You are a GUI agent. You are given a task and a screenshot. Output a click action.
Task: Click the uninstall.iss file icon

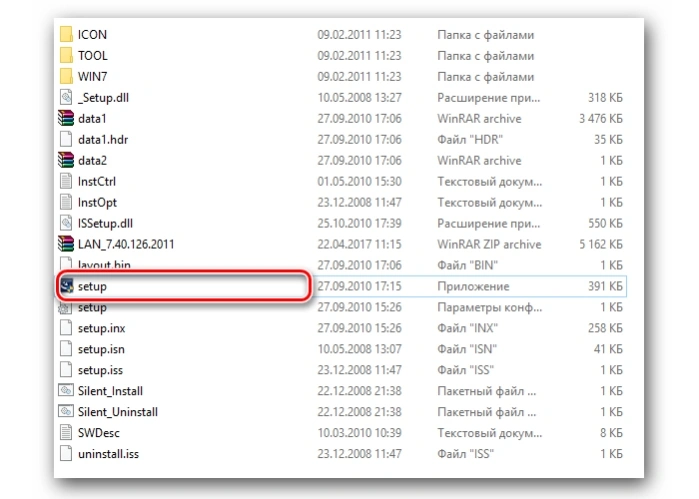coord(66,454)
